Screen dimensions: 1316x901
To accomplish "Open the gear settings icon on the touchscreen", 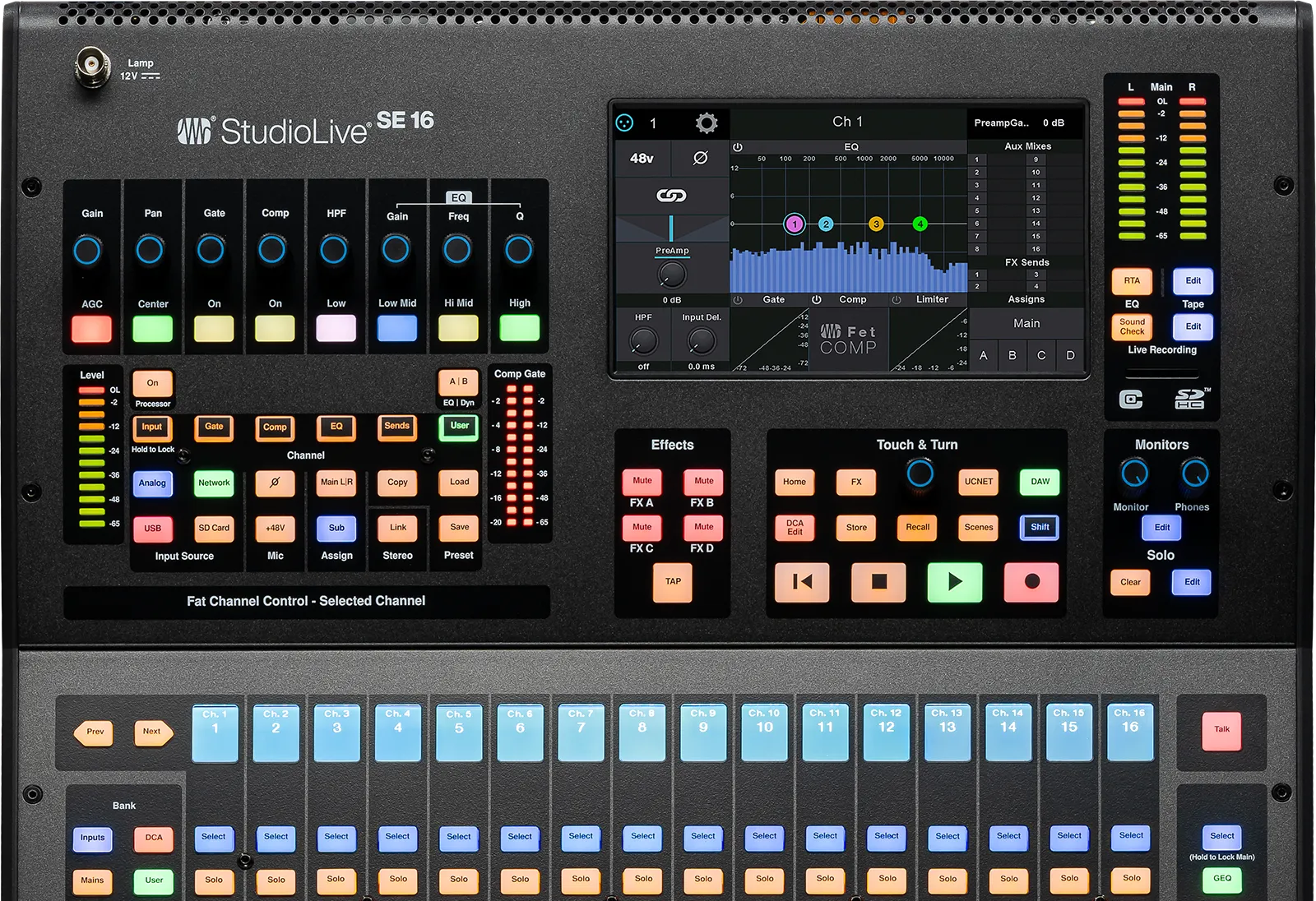I will click(706, 123).
